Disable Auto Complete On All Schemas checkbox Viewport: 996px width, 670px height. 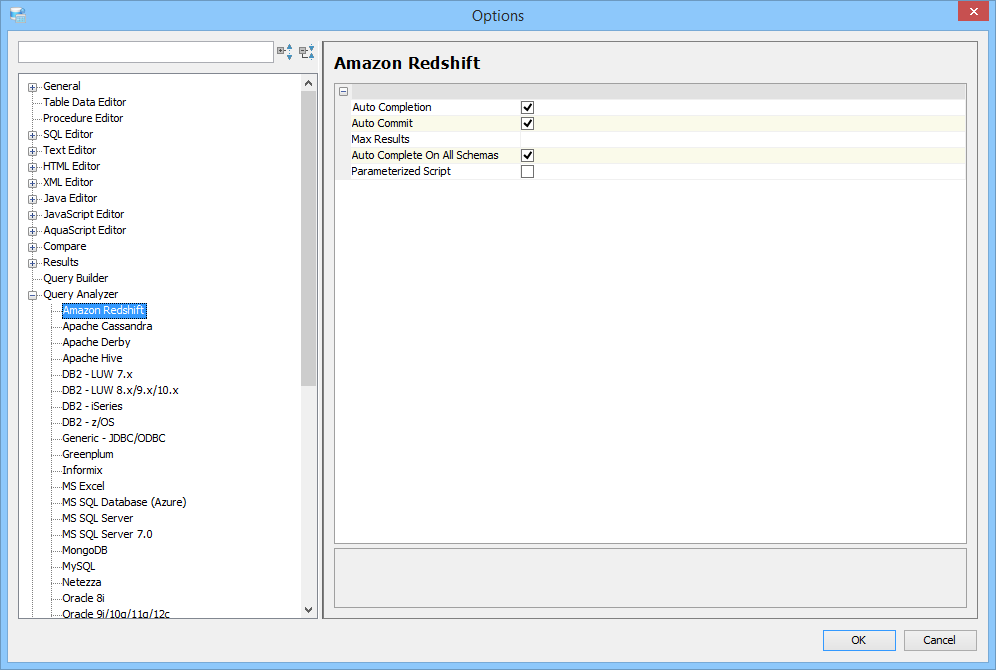pos(527,155)
